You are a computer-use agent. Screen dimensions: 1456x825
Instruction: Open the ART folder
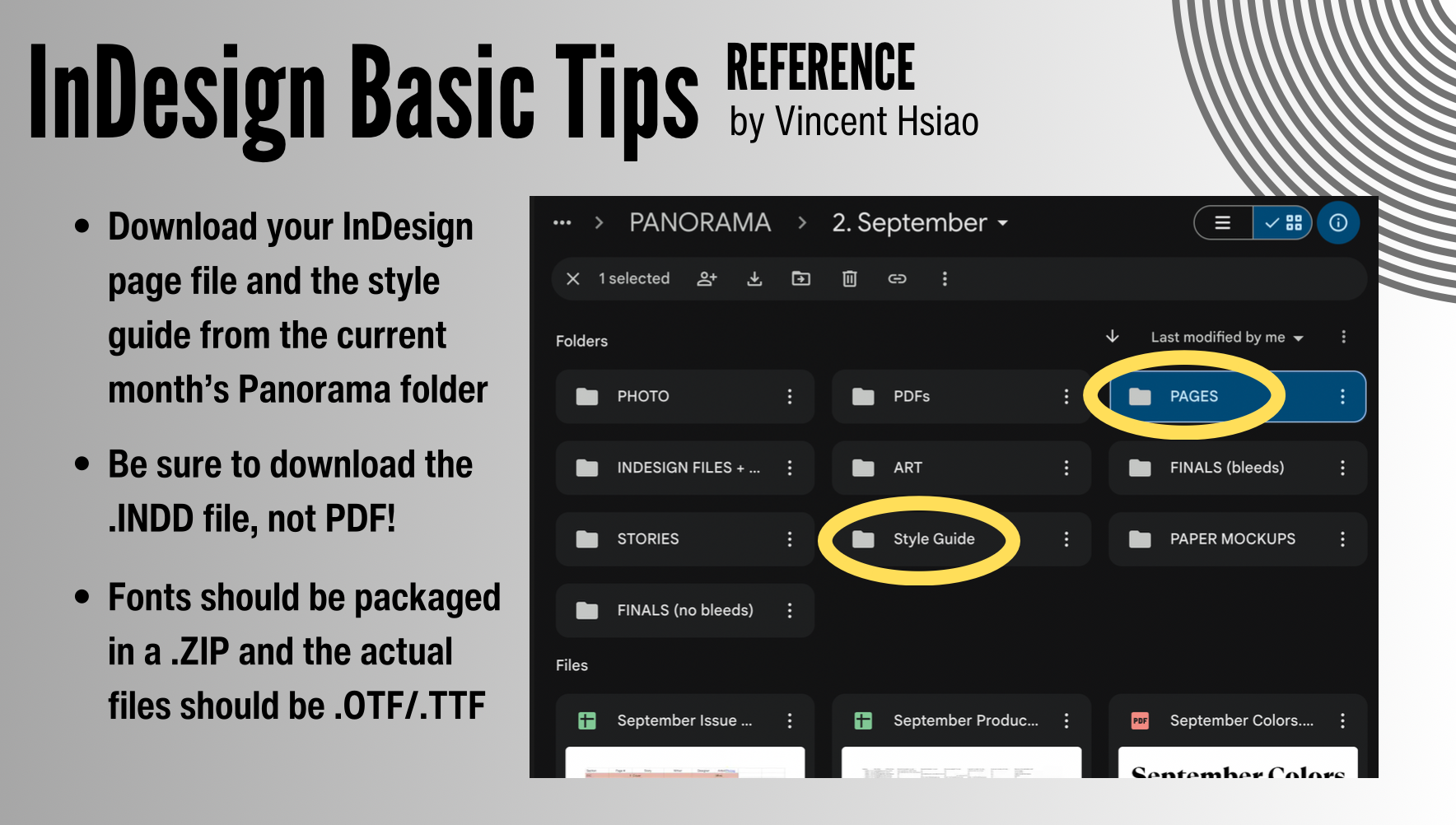click(961, 468)
